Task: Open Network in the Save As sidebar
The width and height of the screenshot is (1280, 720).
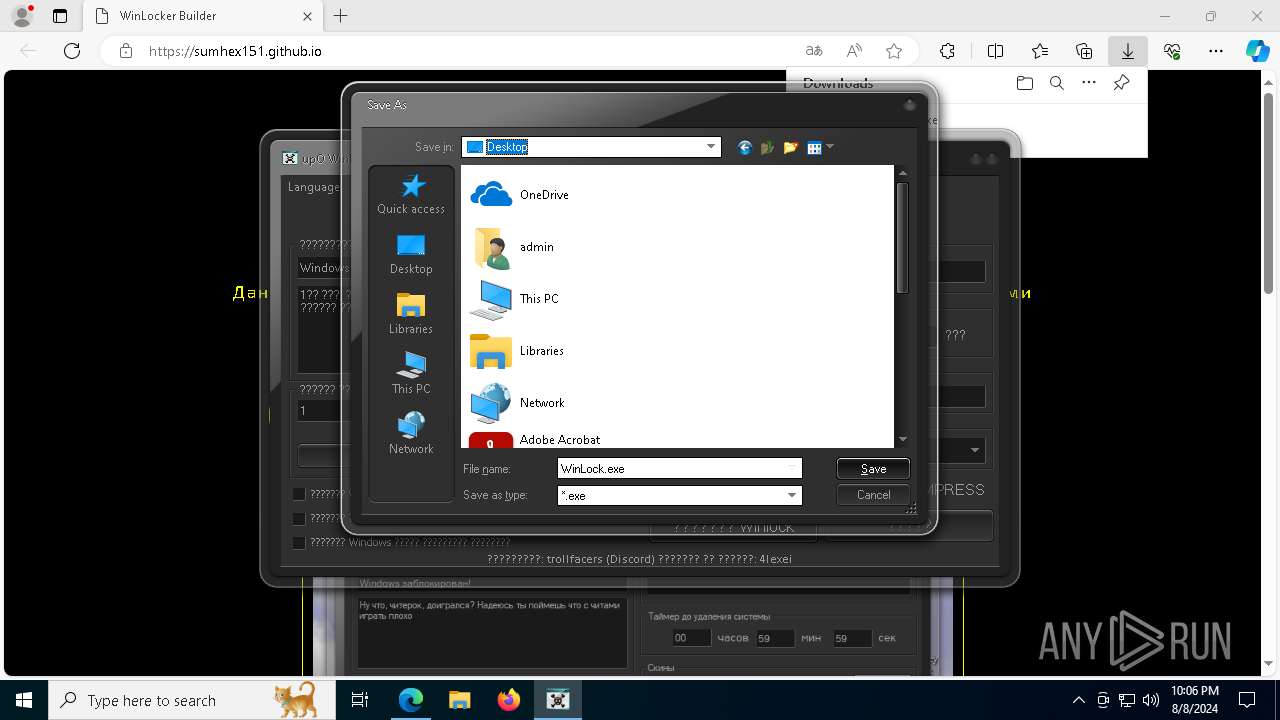Action: [411, 435]
